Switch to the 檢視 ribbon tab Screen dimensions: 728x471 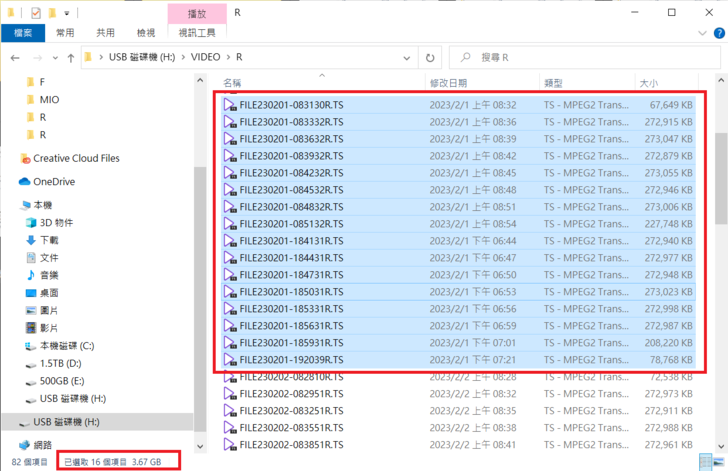click(x=146, y=33)
